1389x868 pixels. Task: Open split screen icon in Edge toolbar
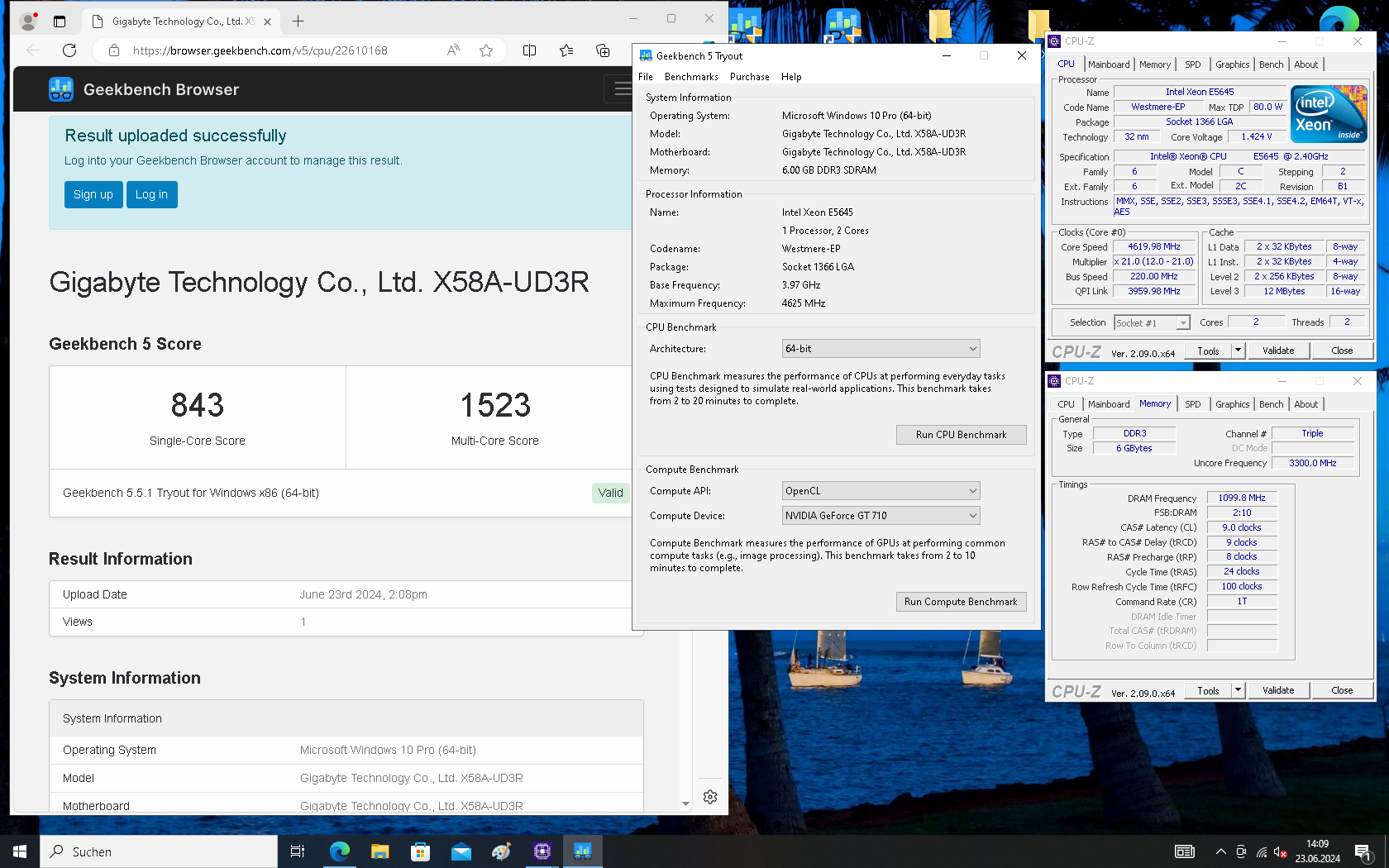[x=530, y=50]
